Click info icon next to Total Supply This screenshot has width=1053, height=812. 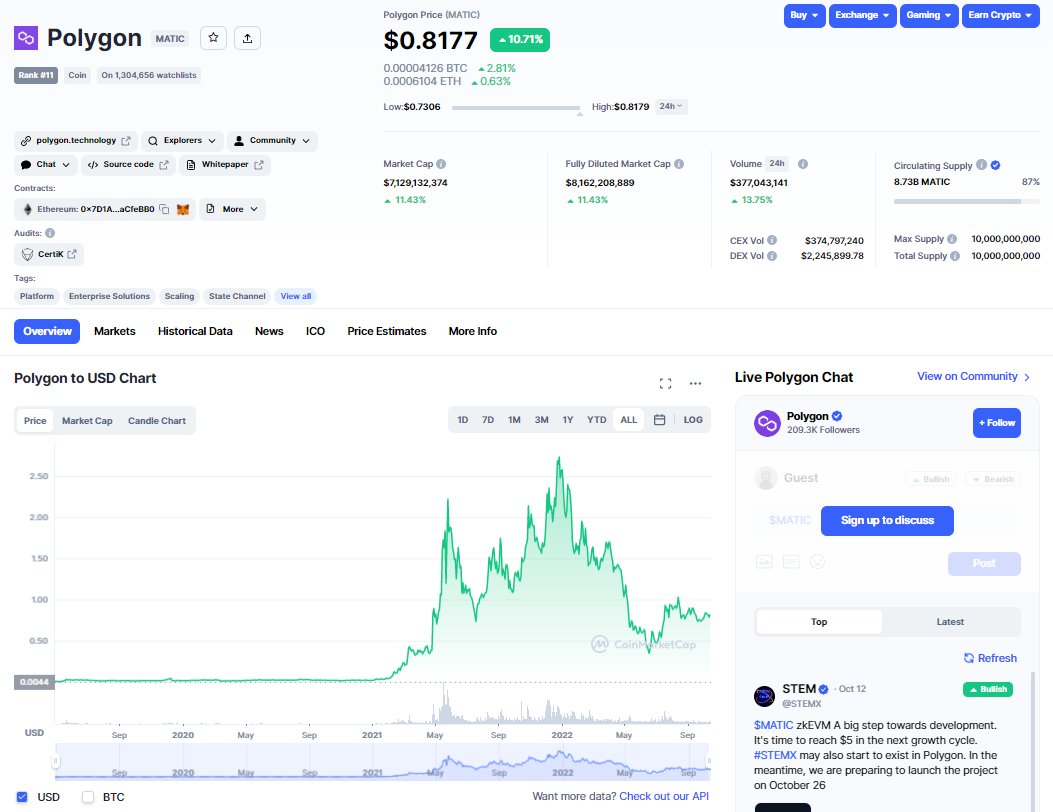tap(955, 256)
